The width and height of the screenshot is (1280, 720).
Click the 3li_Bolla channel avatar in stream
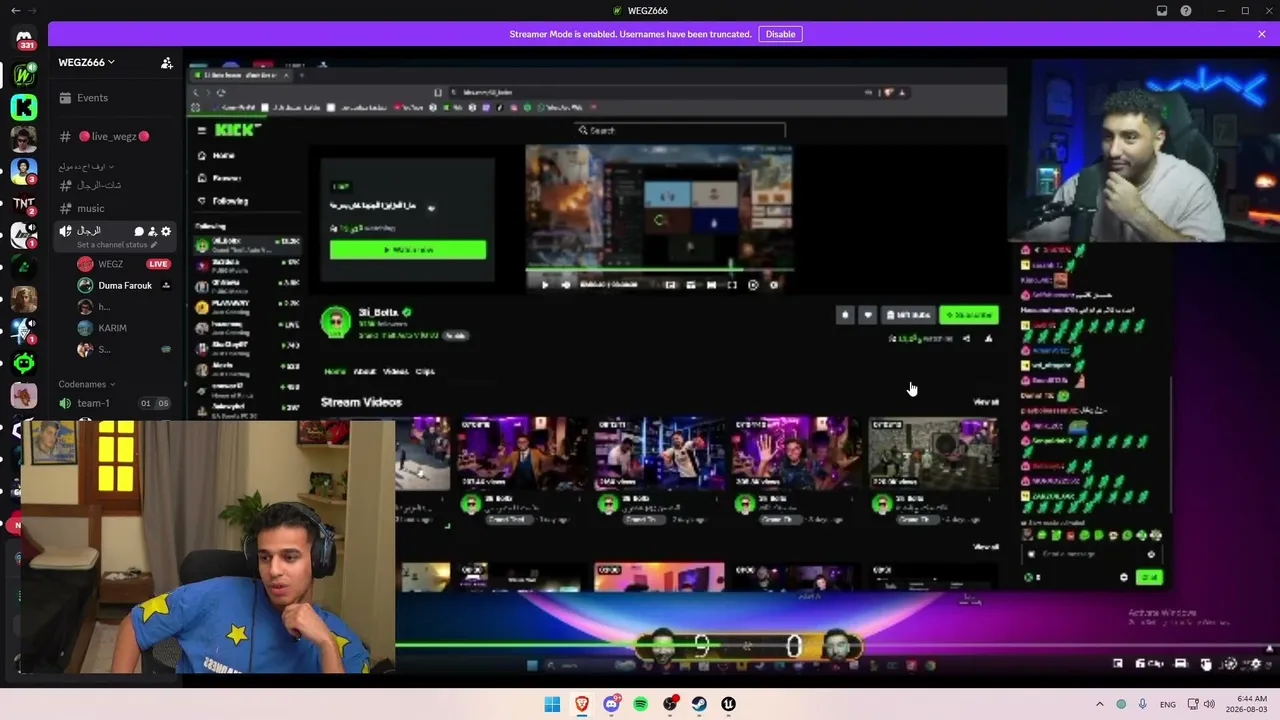click(x=335, y=322)
